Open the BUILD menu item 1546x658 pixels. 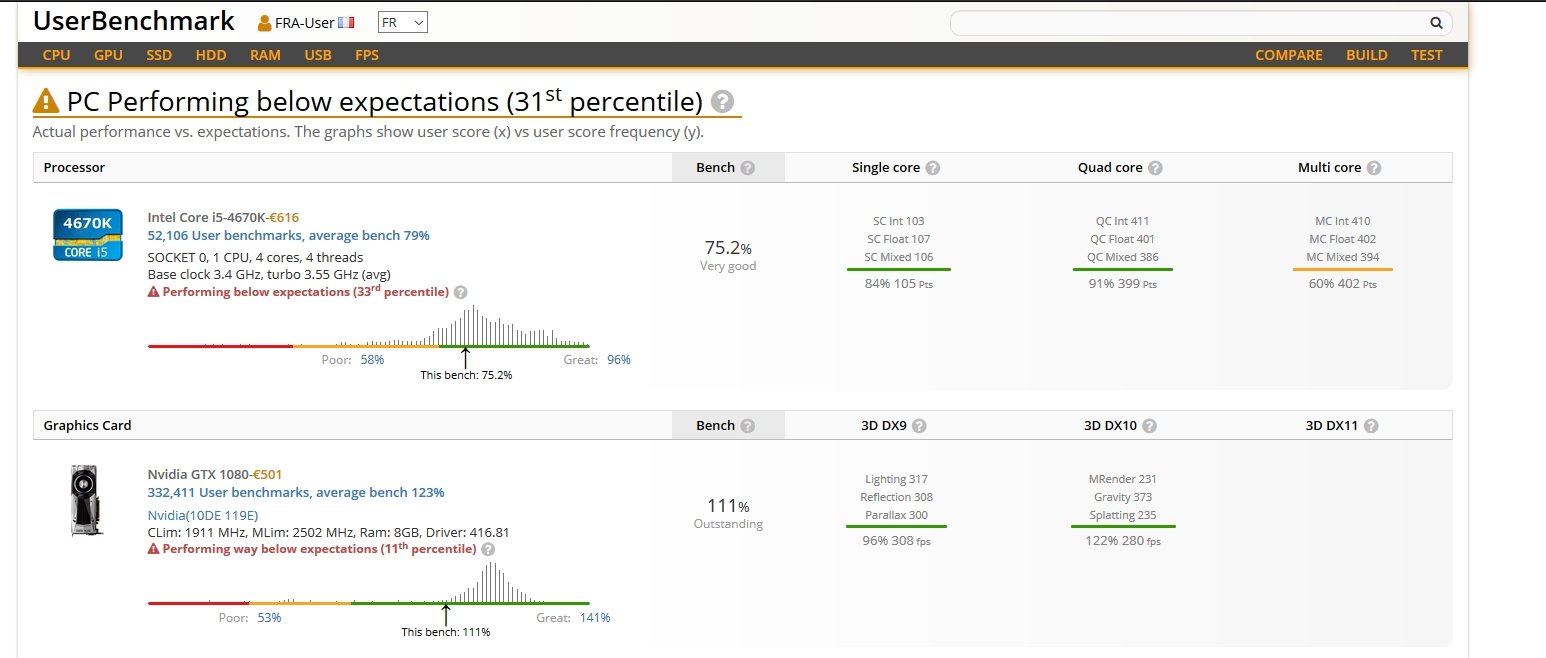pos(1367,56)
